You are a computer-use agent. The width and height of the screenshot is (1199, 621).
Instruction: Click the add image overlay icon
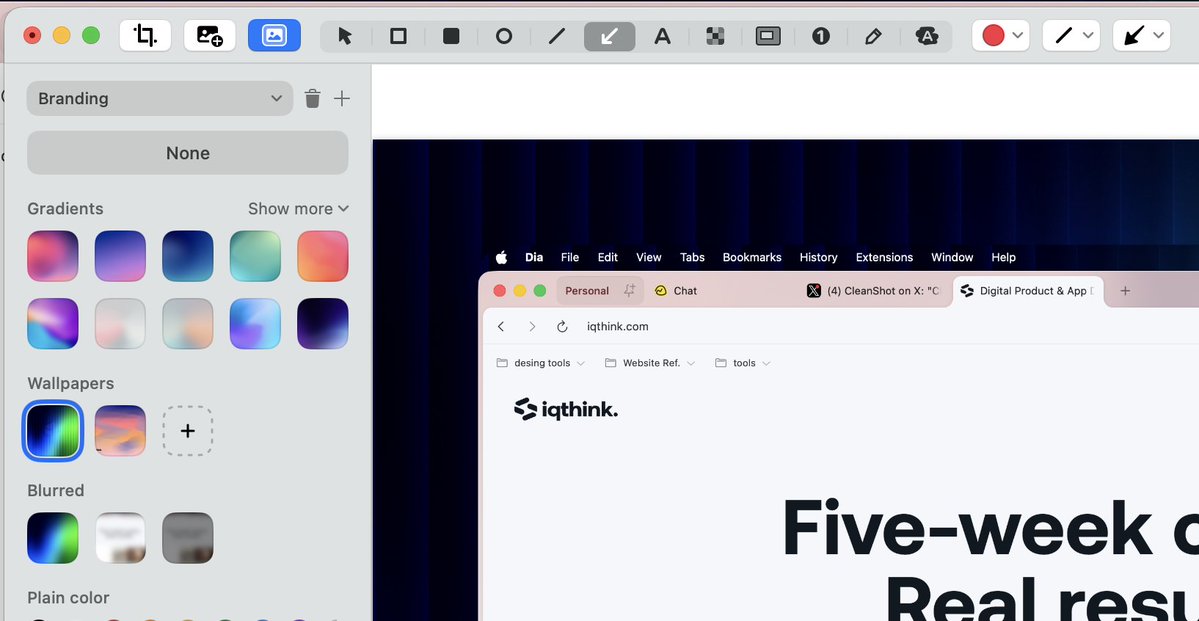[x=210, y=35]
